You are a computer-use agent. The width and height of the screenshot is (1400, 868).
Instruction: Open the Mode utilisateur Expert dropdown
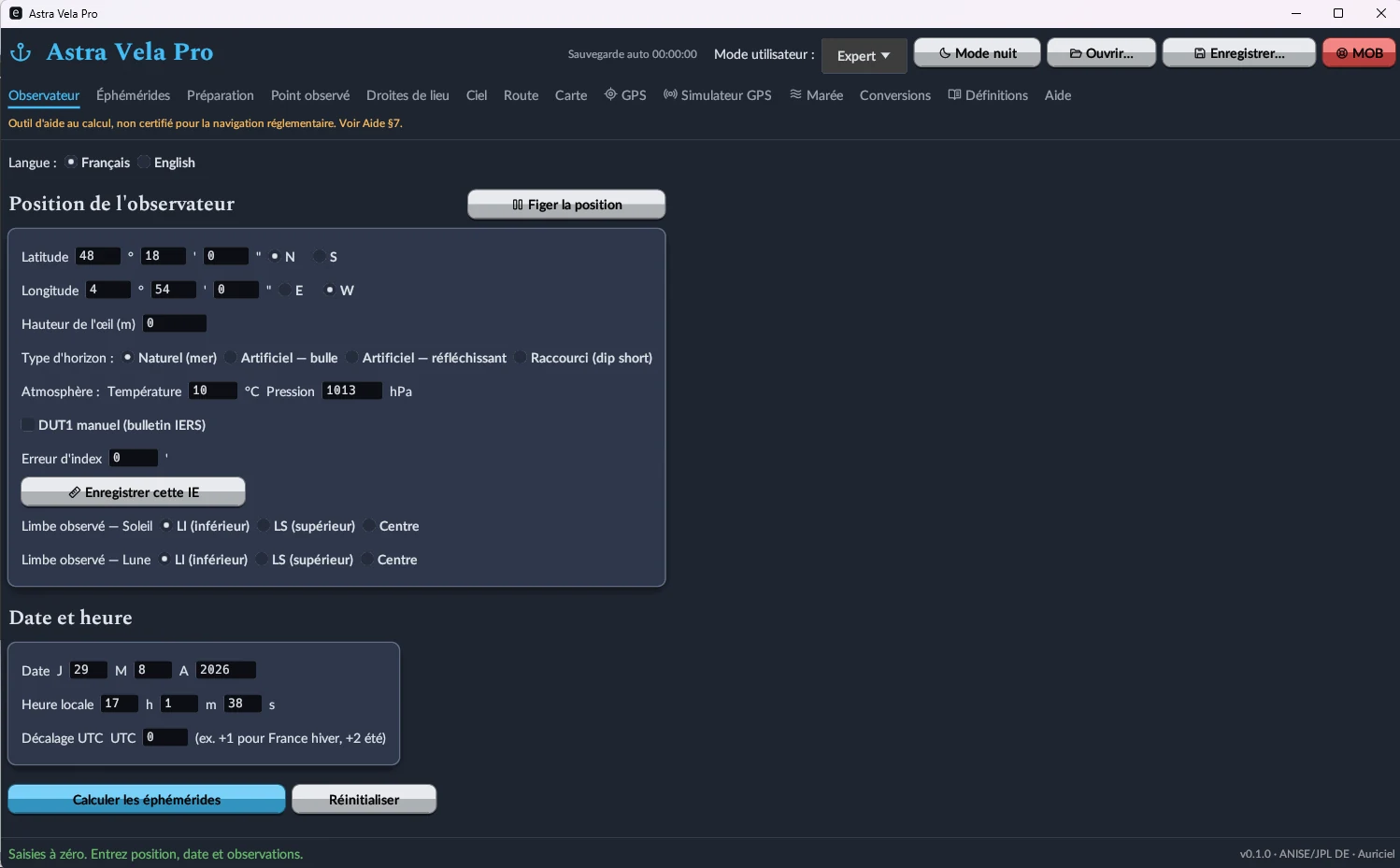tap(864, 56)
